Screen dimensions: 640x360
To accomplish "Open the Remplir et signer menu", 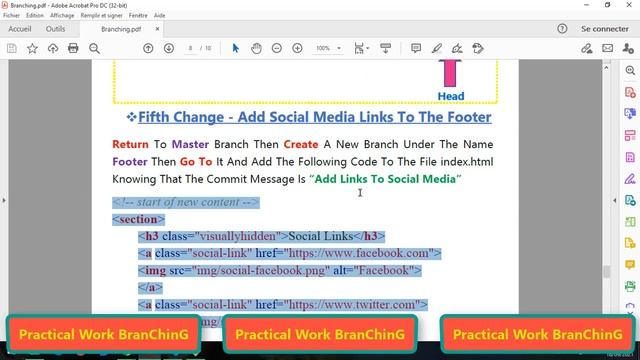I will [101, 15].
